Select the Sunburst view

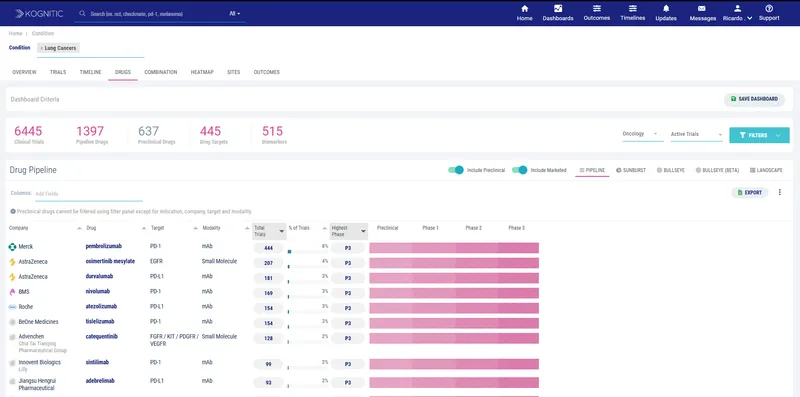pos(631,170)
